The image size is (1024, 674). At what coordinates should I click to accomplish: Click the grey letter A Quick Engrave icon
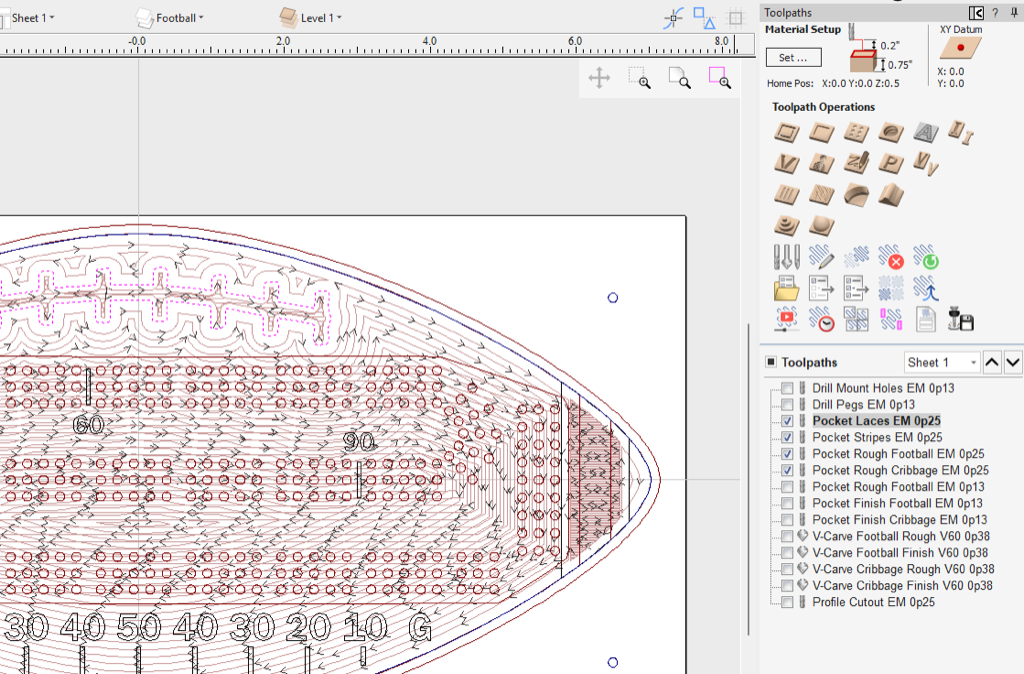click(x=926, y=133)
